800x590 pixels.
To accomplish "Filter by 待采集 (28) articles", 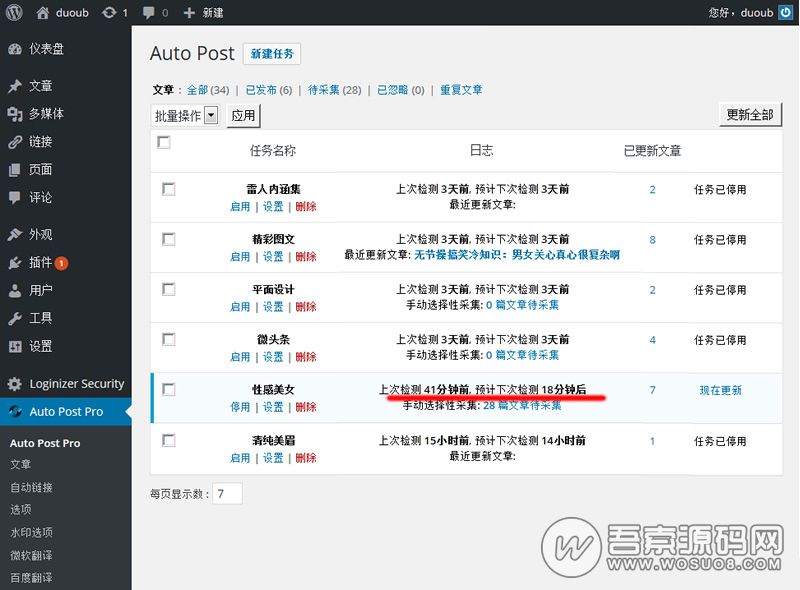I will click(334, 90).
